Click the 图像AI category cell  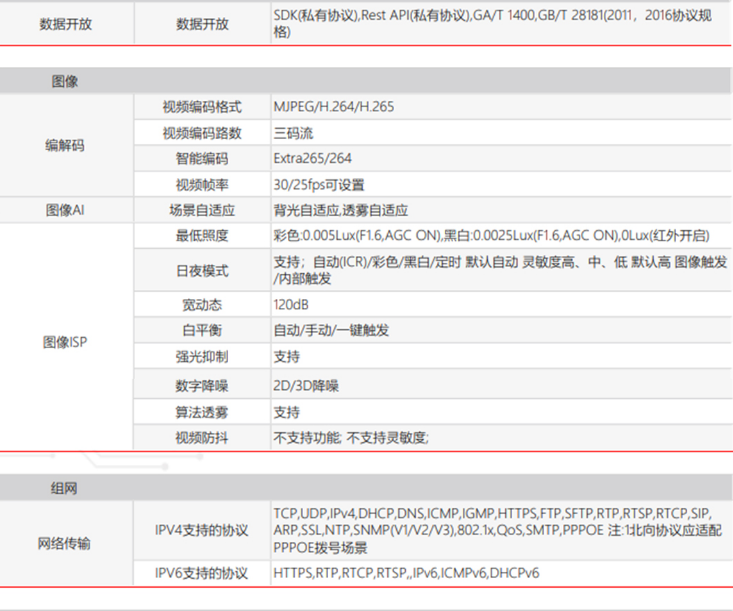pyautogui.click(x=65, y=210)
